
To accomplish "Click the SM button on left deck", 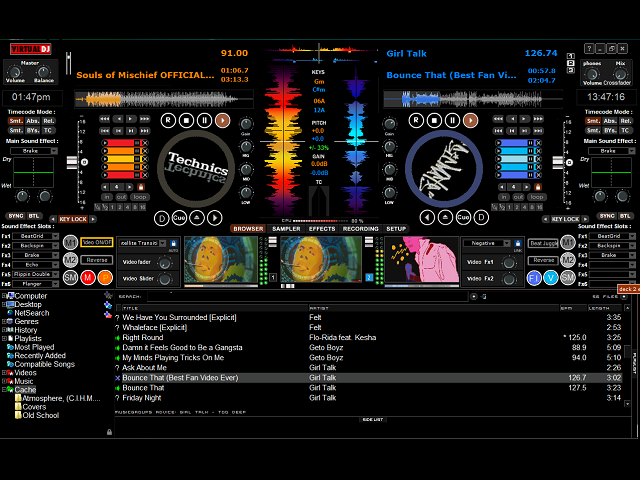I will click(x=70, y=278).
